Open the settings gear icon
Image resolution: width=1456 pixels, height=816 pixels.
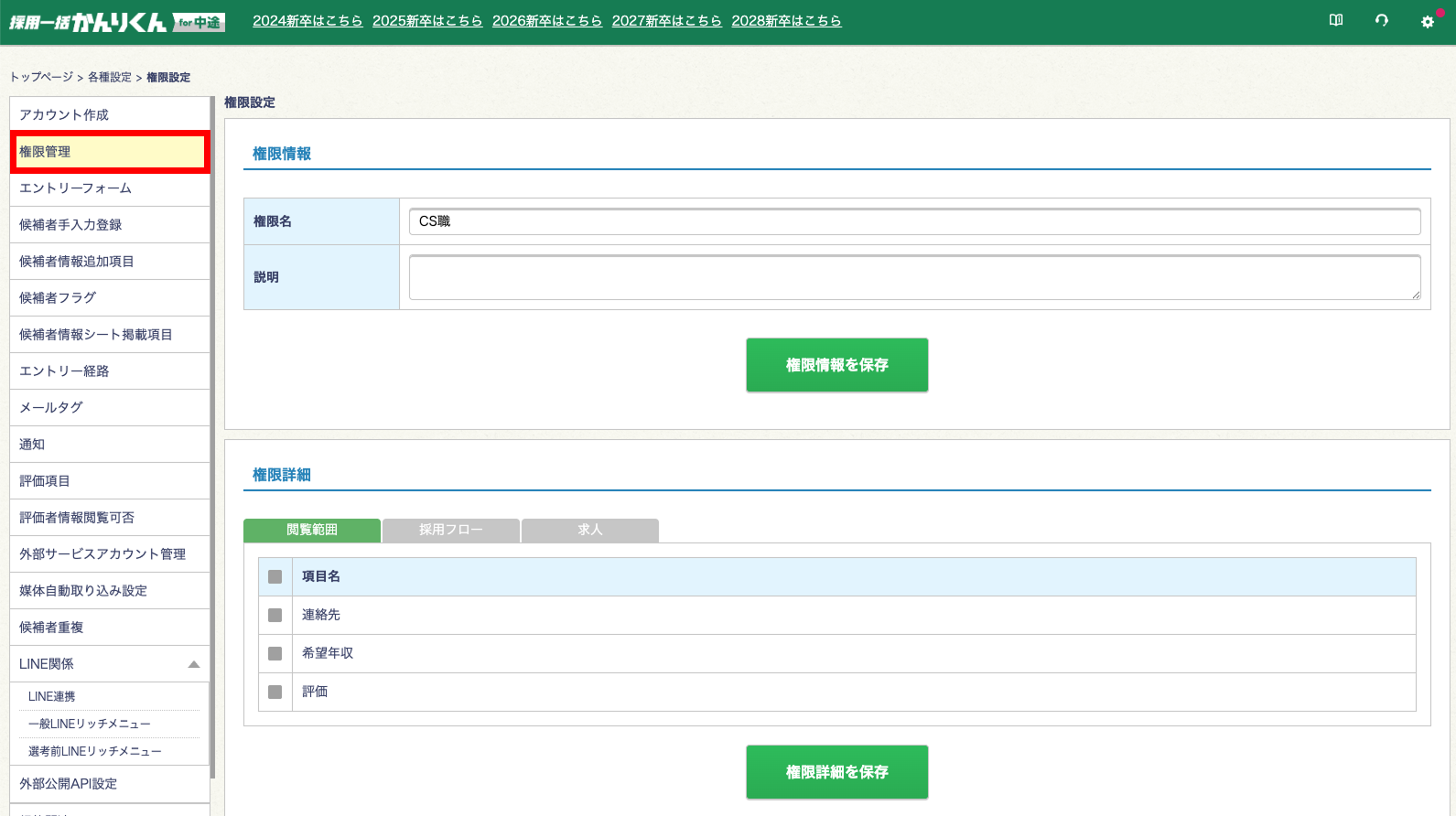1427,21
